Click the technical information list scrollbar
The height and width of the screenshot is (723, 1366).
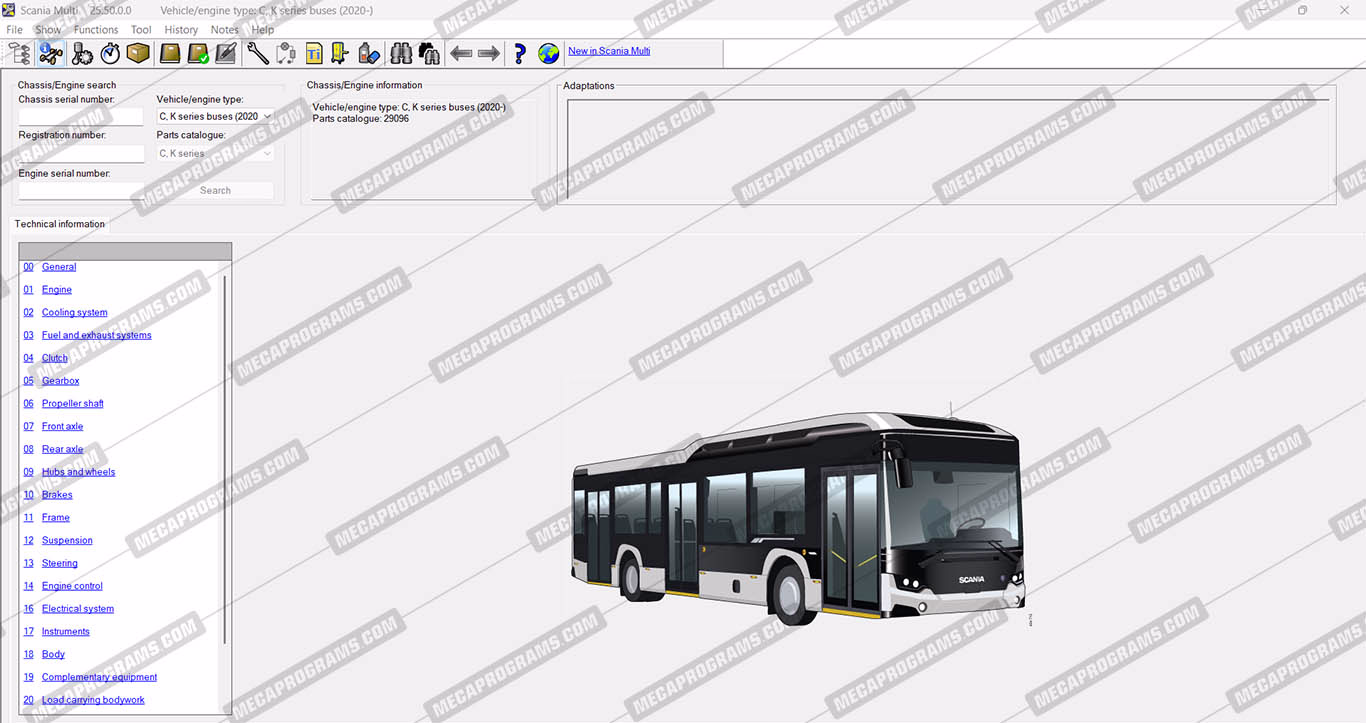click(225, 460)
